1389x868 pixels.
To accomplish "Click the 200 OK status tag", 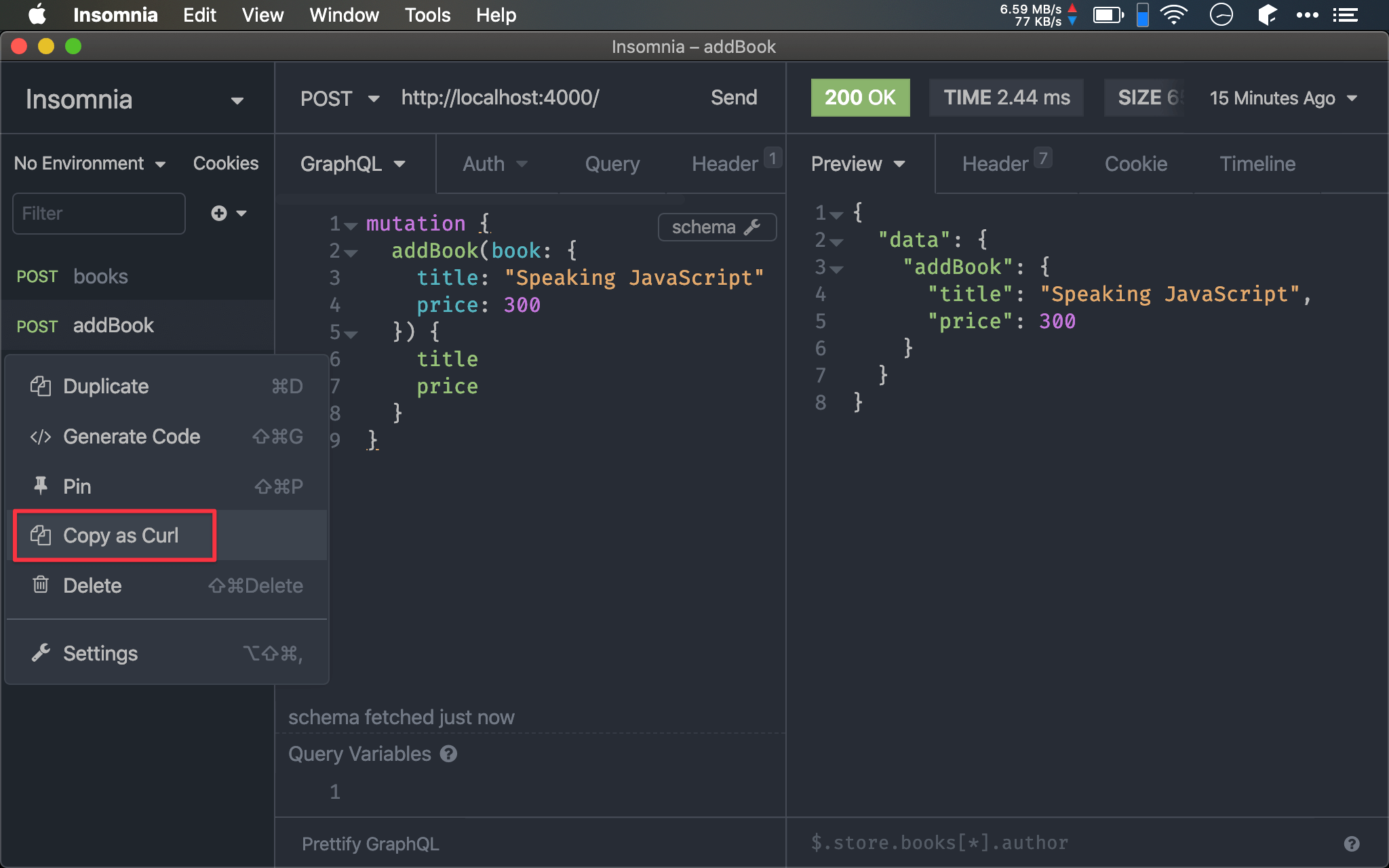I will [860, 98].
